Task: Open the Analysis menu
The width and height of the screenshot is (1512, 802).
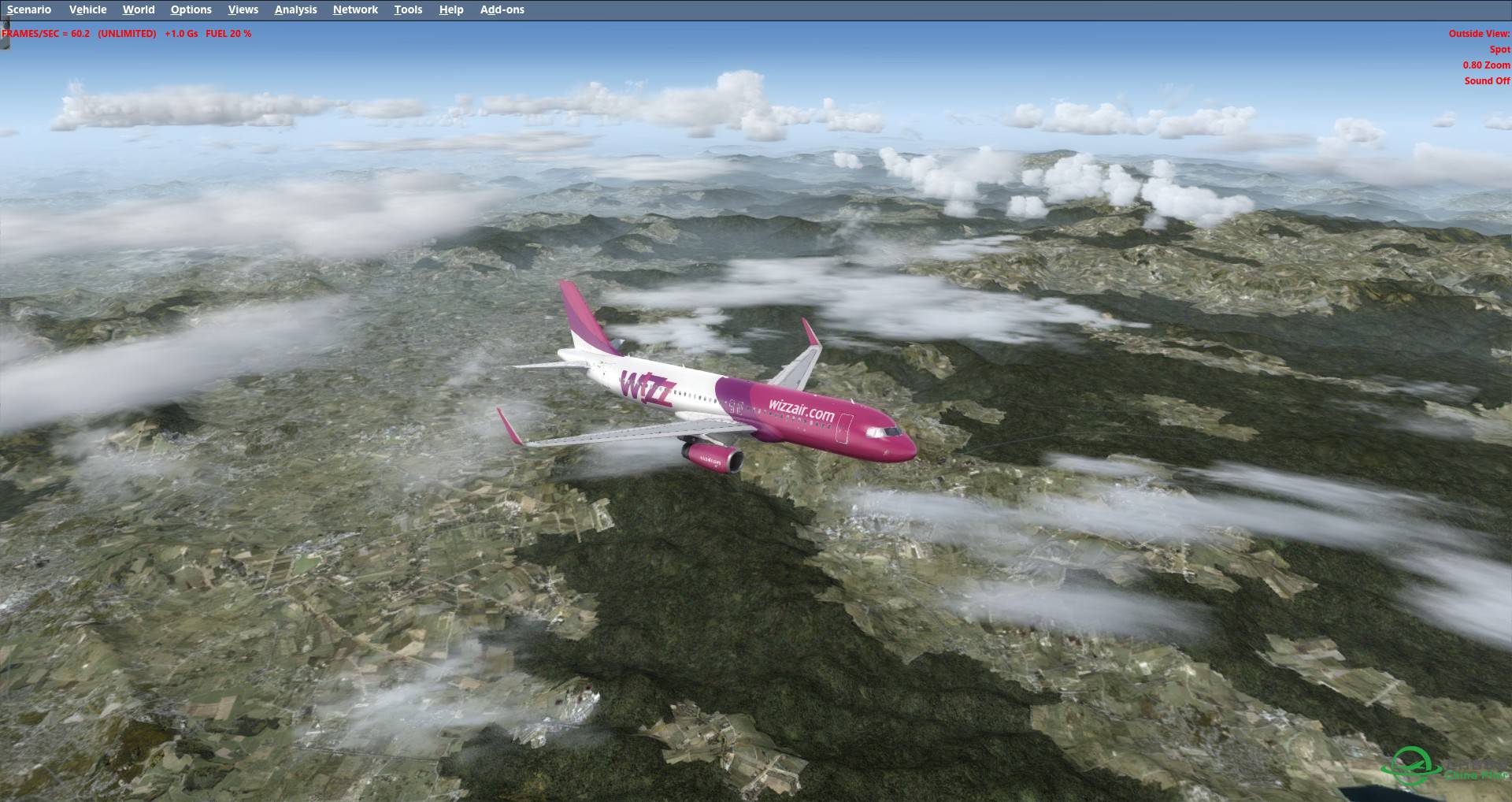Action: pos(295,9)
